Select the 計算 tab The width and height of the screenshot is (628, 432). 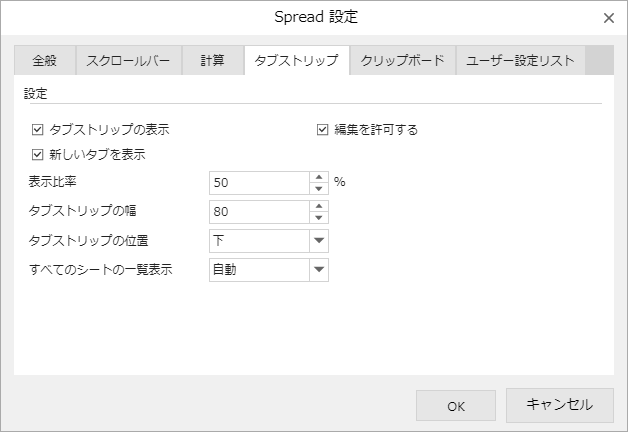click(x=212, y=61)
